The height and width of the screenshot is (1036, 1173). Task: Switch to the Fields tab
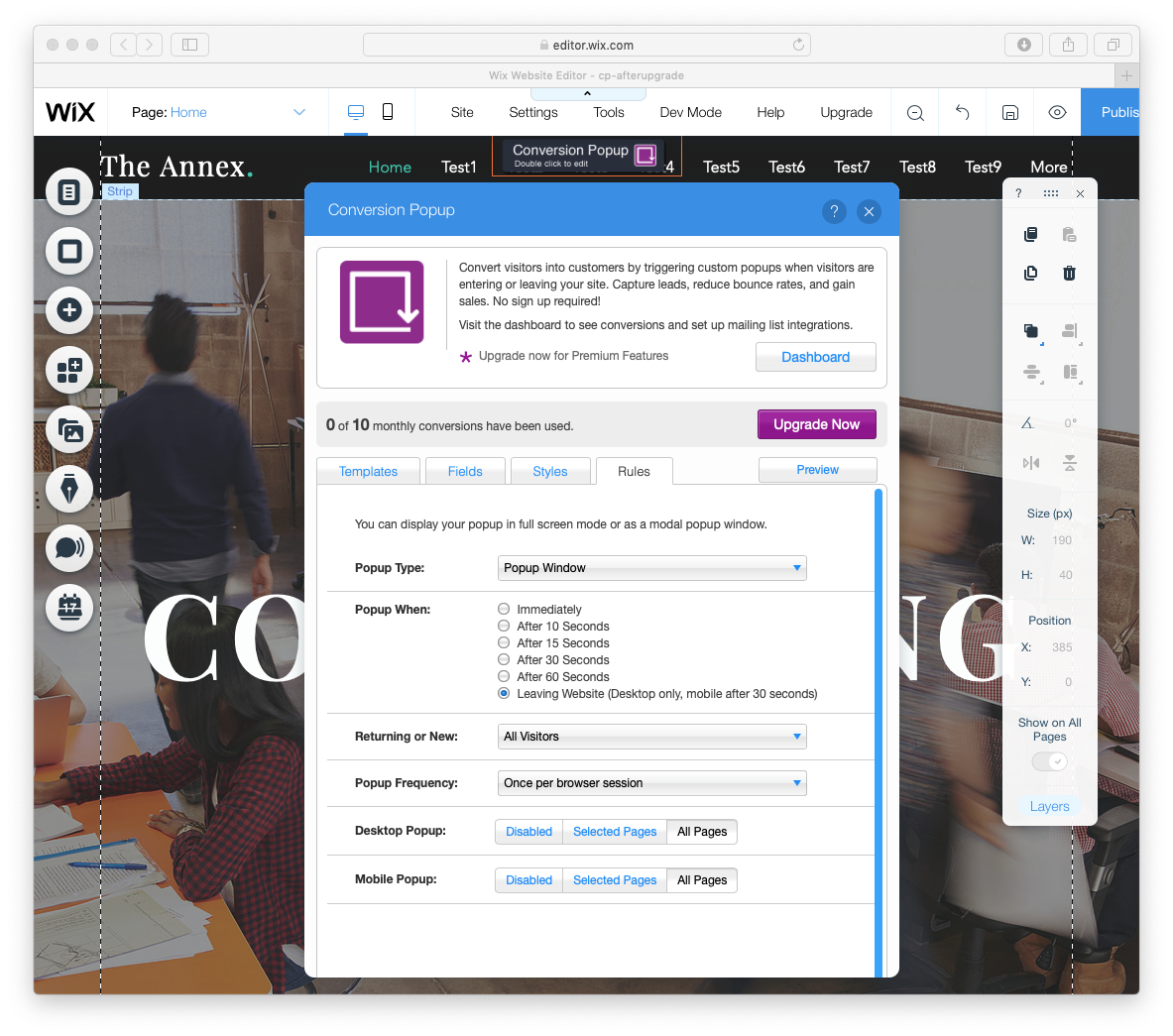pos(465,471)
